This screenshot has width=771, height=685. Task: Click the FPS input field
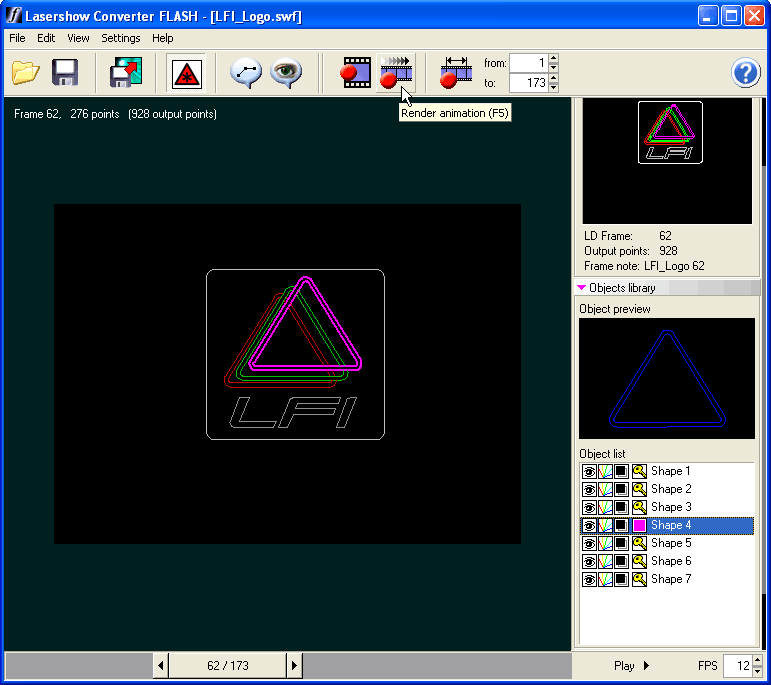click(738, 665)
